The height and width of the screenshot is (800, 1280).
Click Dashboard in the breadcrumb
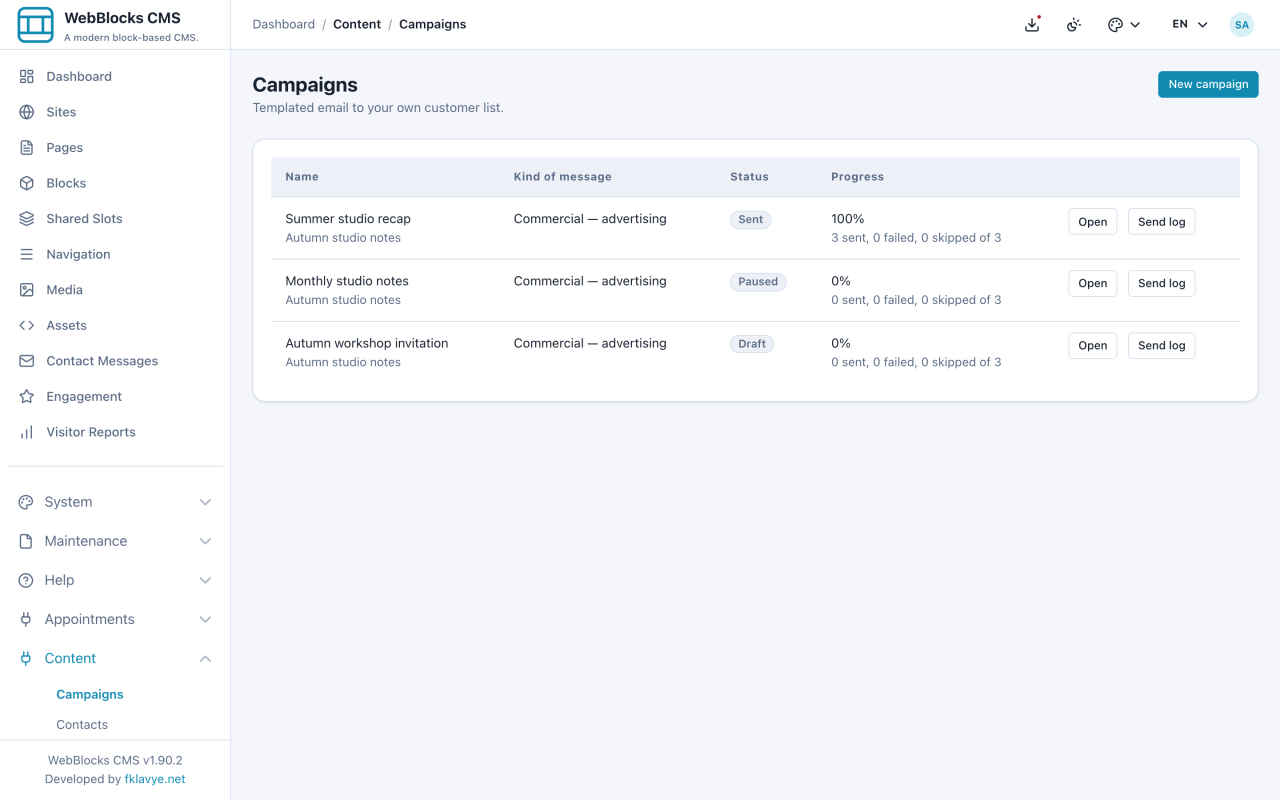283,24
